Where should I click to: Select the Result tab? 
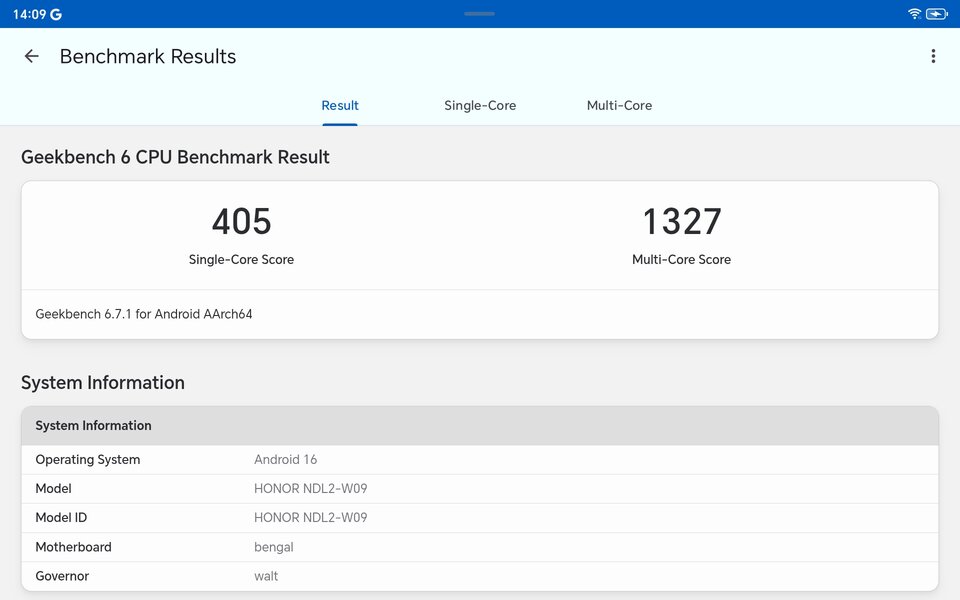click(x=340, y=105)
